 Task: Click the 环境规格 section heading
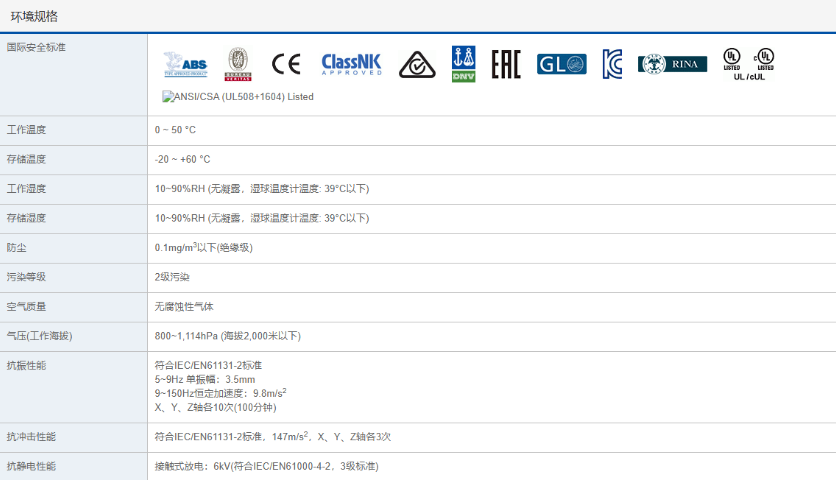click(x=34, y=17)
